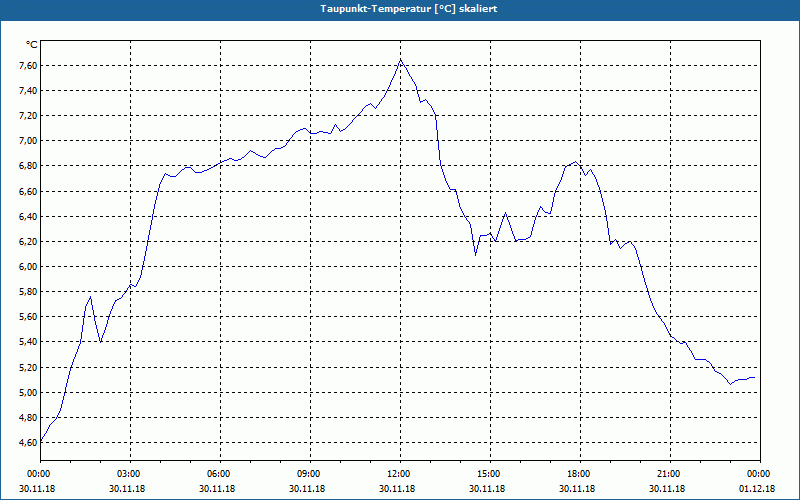Click the 5,00 y-axis label

(x=28, y=393)
